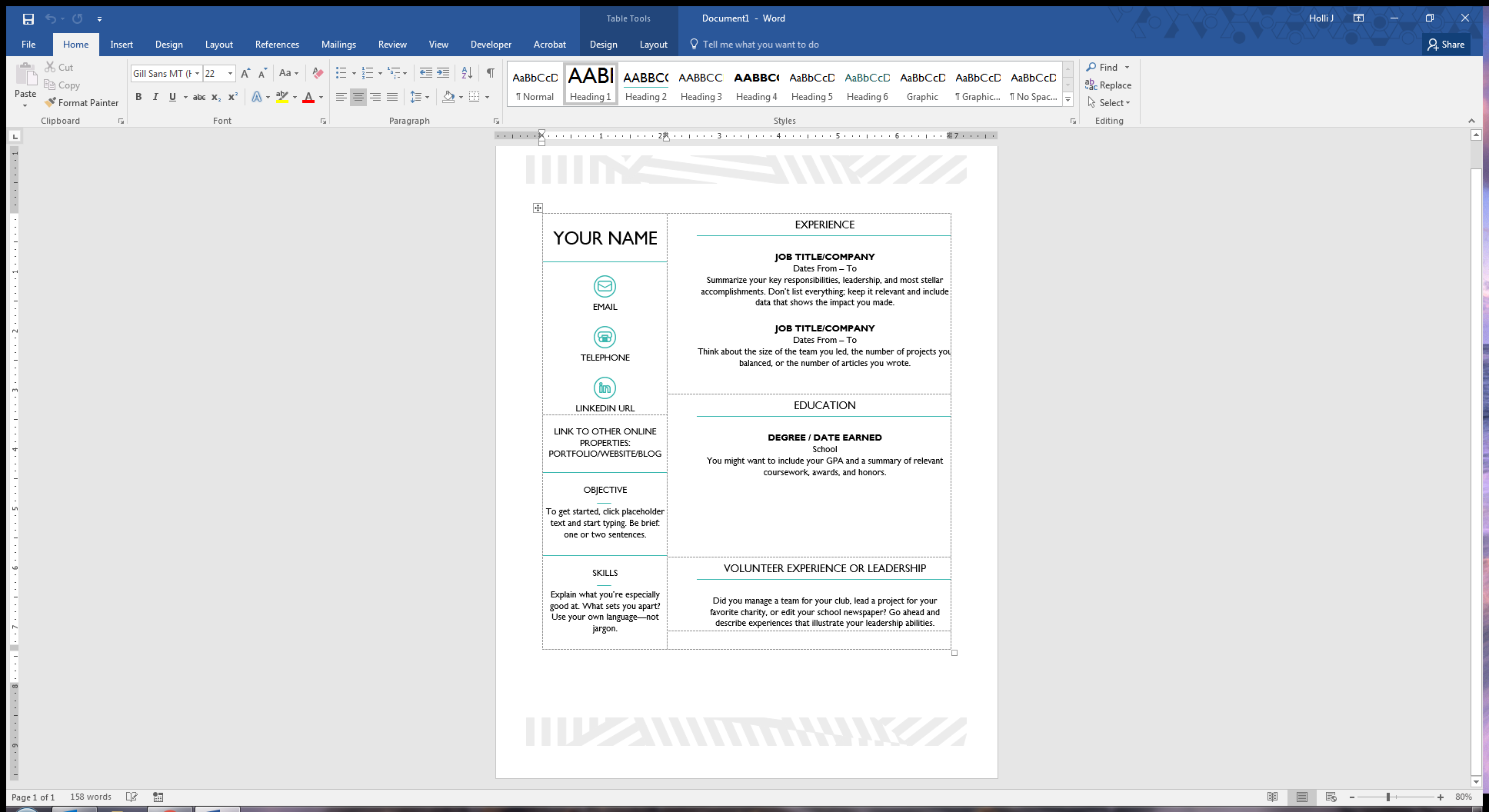Click Clear All Formatting icon
Image resolution: width=1489 pixels, height=812 pixels.
317,74
